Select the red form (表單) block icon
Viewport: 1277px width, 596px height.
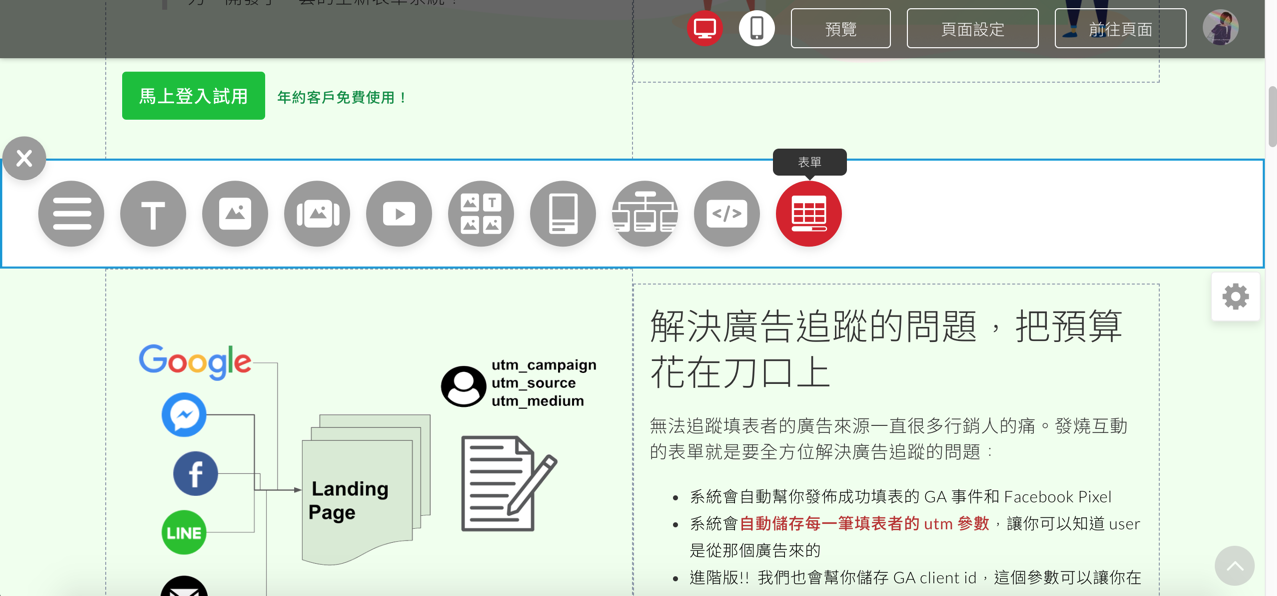coord(809,214)
